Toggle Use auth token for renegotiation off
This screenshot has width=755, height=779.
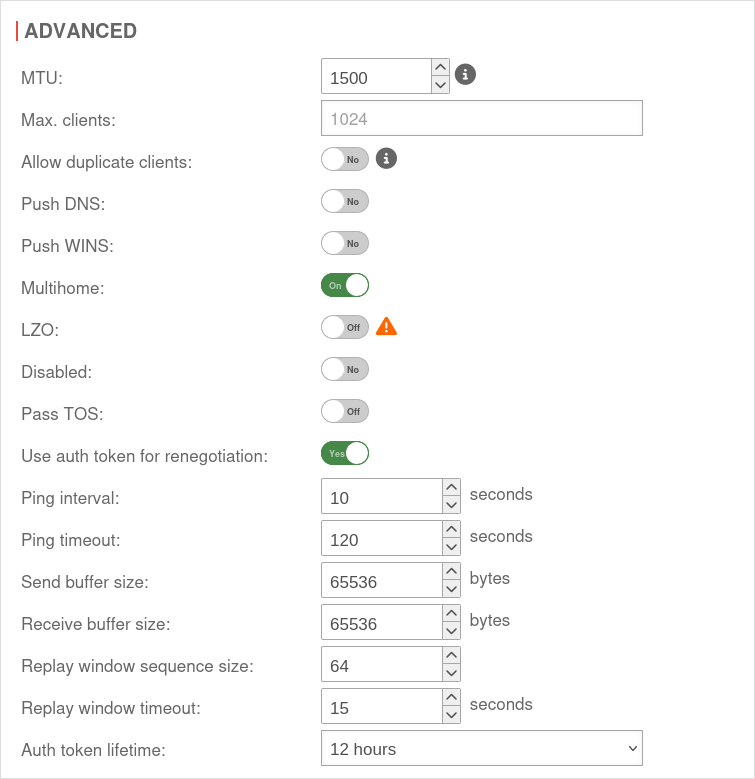[x=345, y=453]
